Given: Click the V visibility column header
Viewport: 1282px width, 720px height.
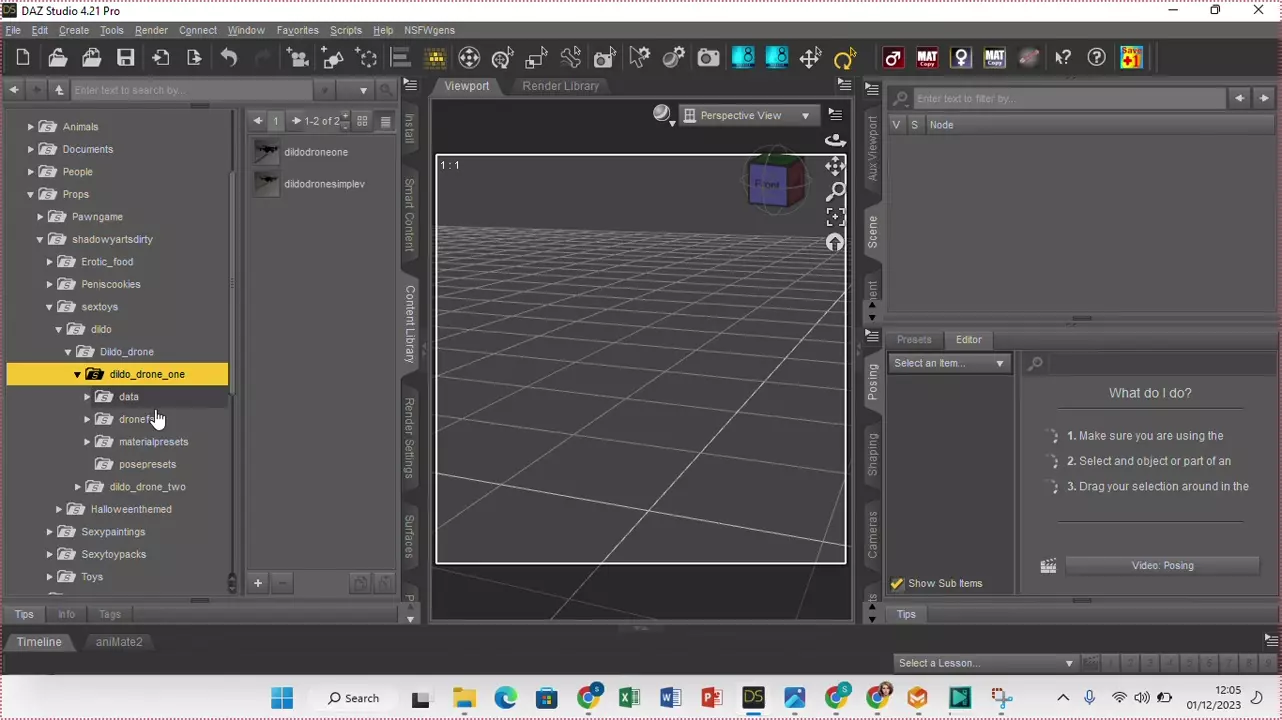Looking at the screenshot, I should [896, 125].
